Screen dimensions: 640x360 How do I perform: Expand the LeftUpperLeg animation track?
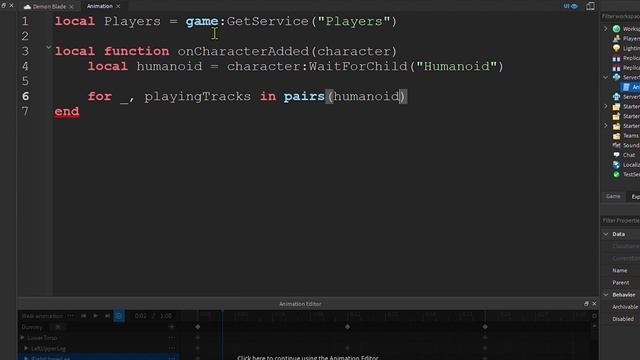pyautogui.click(x=26, y=348)
